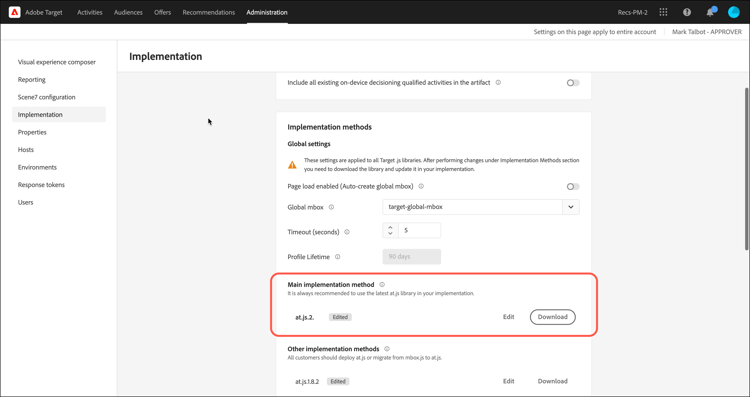
Task: Expand the Global mbox dropdown arrow
Action: 571,207
